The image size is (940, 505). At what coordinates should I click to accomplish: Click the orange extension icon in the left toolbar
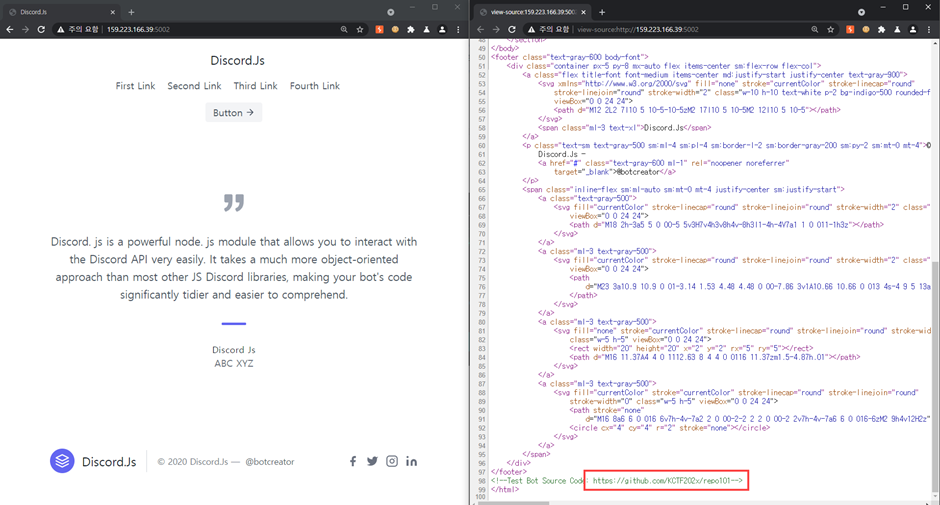[x=379, y=29]
